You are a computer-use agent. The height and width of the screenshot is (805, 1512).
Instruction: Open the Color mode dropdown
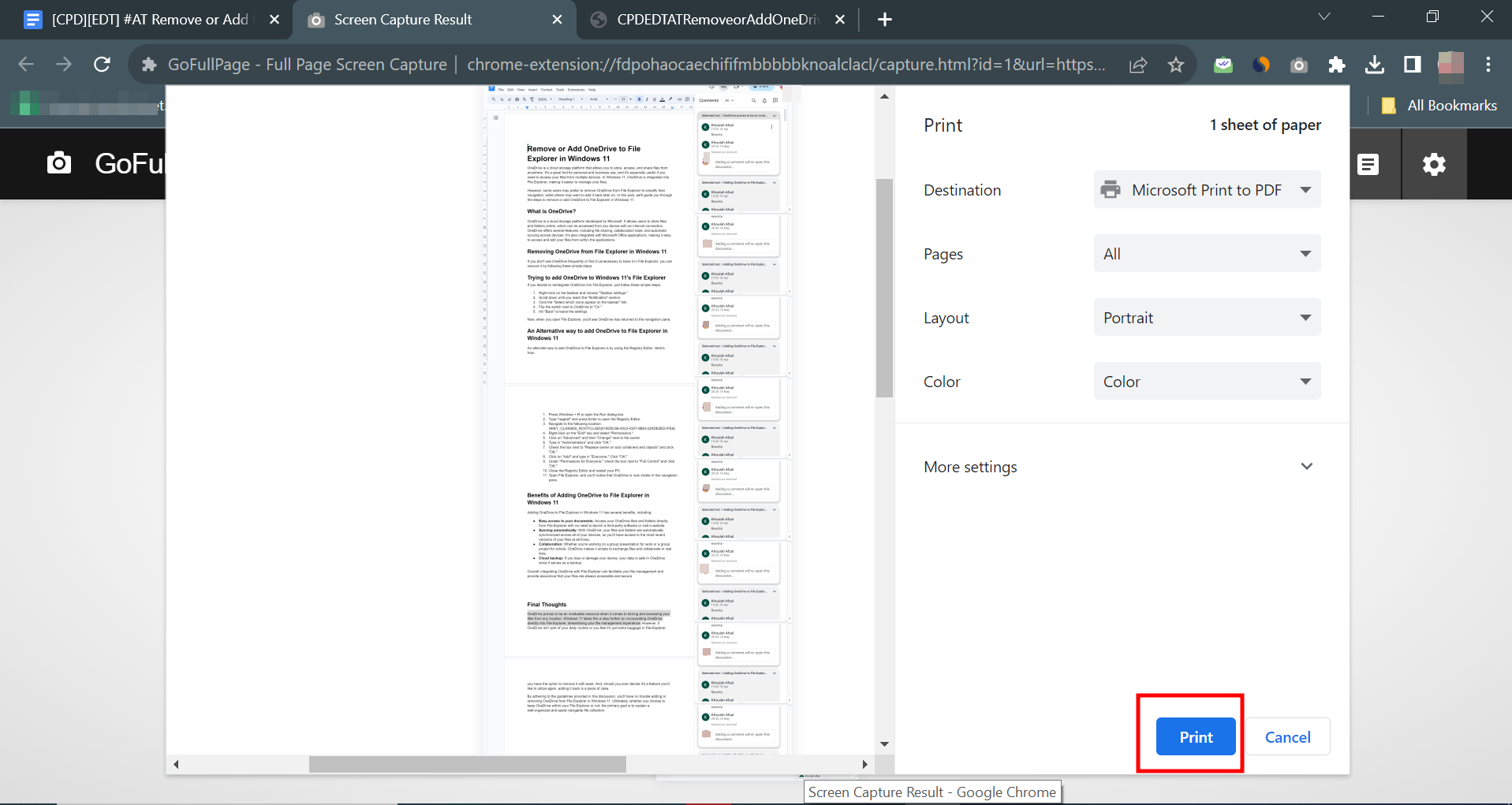[1207, 382]
